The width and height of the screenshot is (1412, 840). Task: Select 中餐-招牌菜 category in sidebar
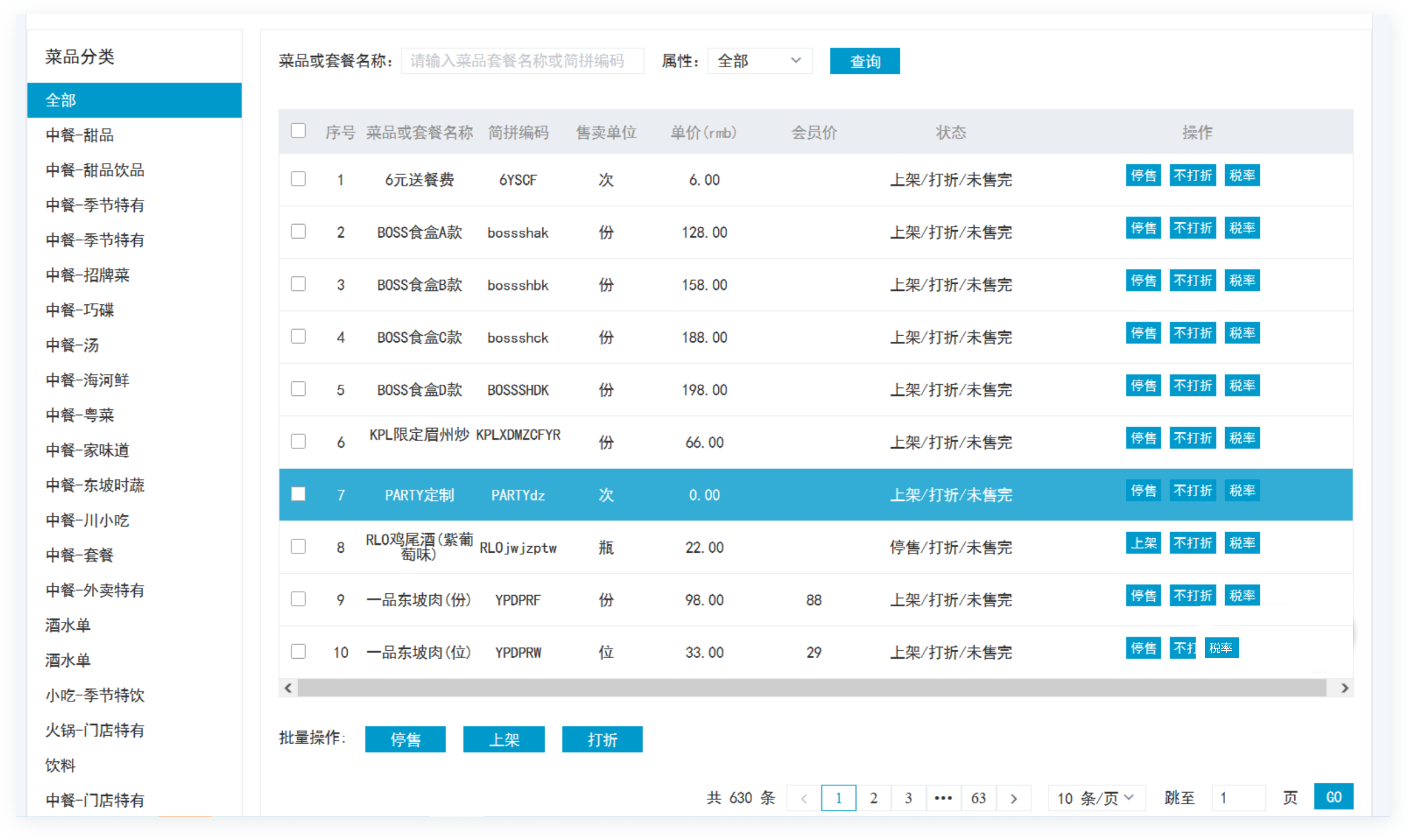(x=88, y=275)
